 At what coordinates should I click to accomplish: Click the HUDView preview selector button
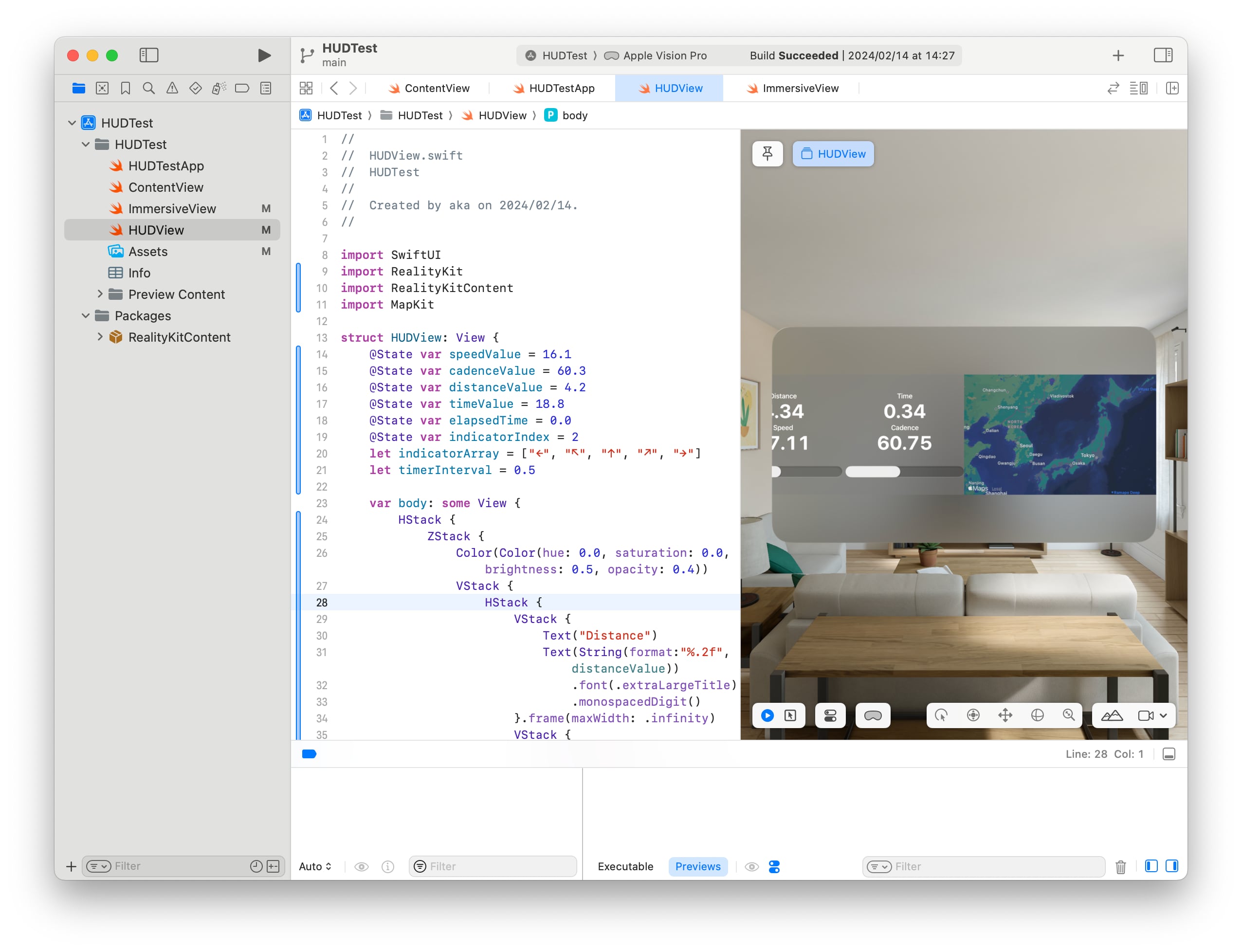tap(833, 154)
